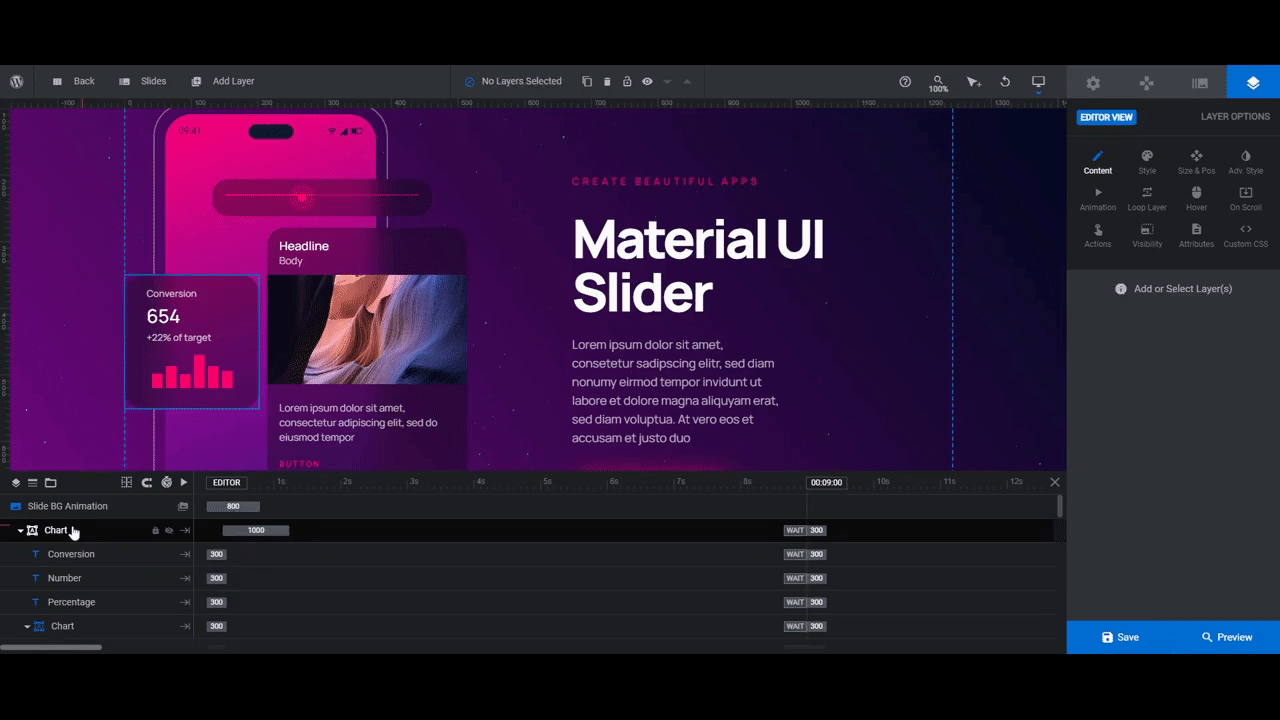Toggle lock on the Chart group row
The height and width of the screenshot is (720, 1280).
pos(155,530)
